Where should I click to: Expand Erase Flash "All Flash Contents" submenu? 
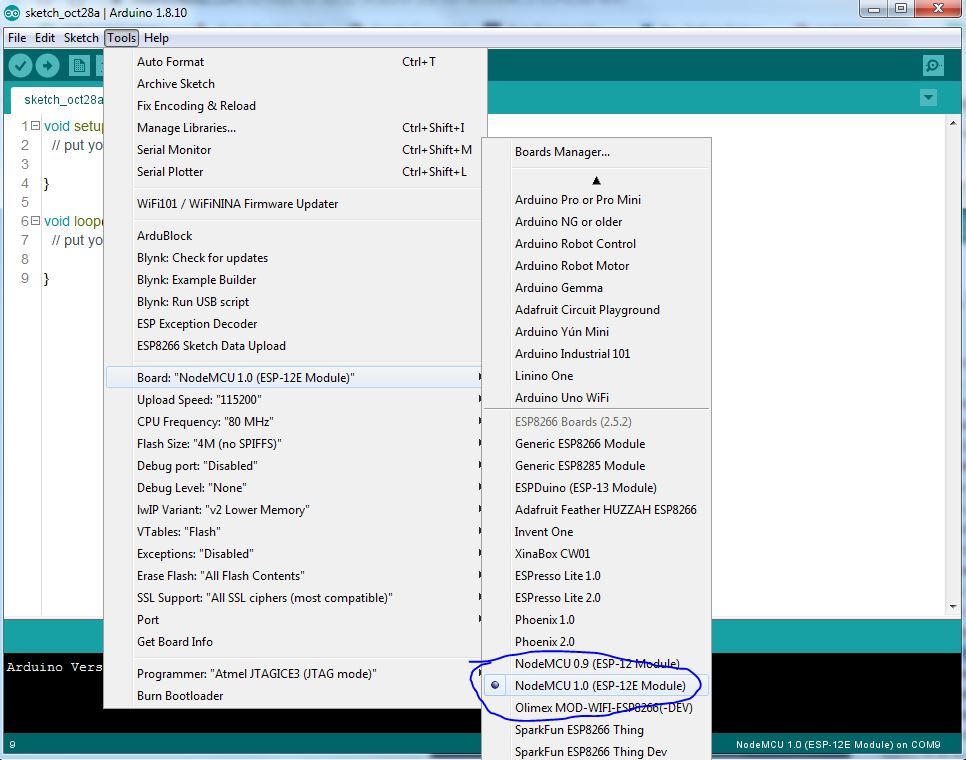click(x=294, y=576)
